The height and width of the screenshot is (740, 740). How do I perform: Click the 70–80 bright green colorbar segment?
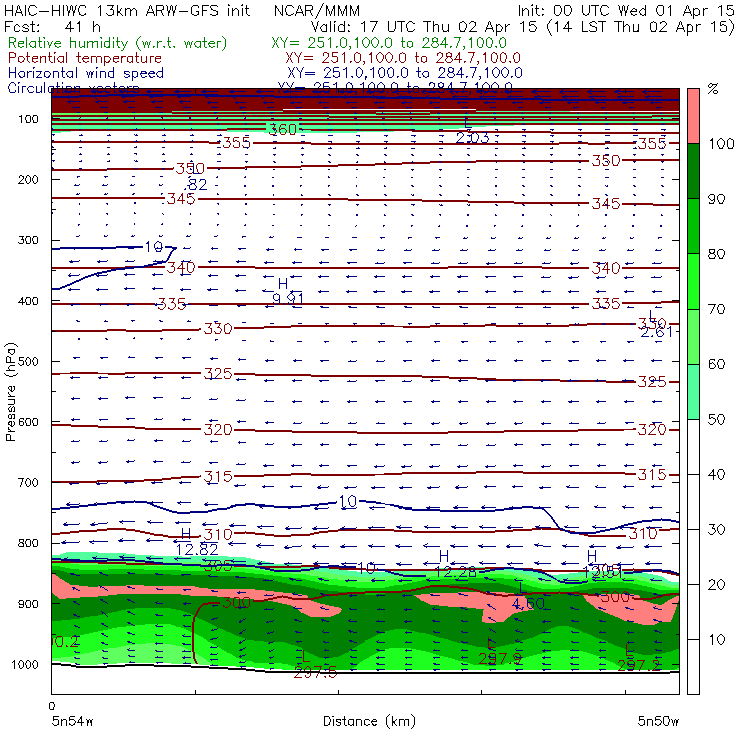[x=693, y=281]
